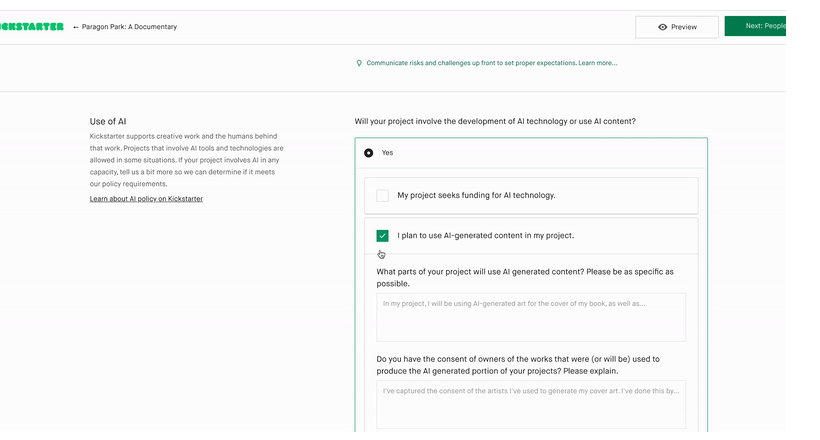Image resolution: width=820 pixels, height=440 pixels.
Task: Click the eye icon in the Preview button
Action: pos(662,27)
